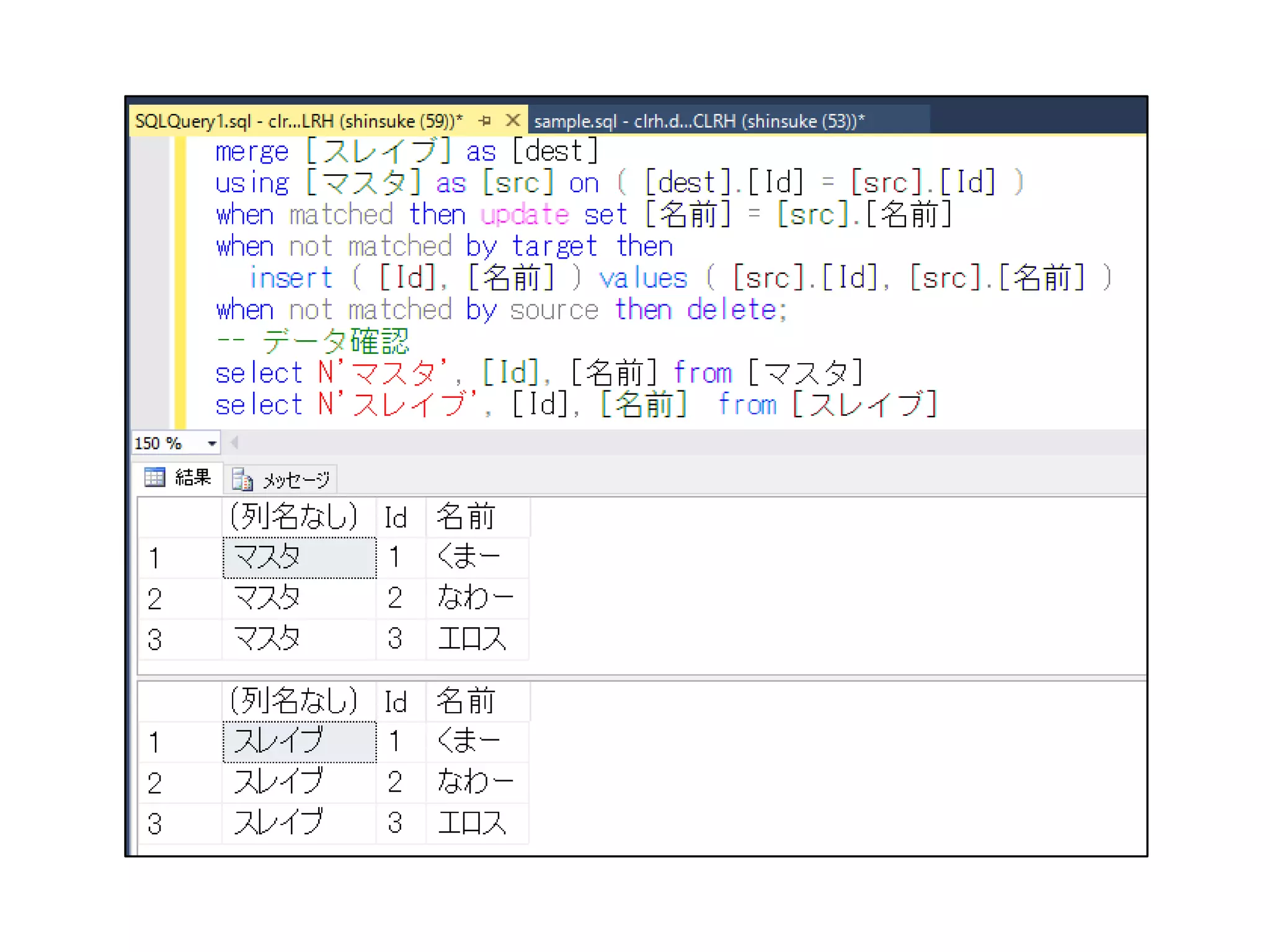Select the first マスタ result cell
Viewport: 1270px width, 952px height.
pos(299,557)
